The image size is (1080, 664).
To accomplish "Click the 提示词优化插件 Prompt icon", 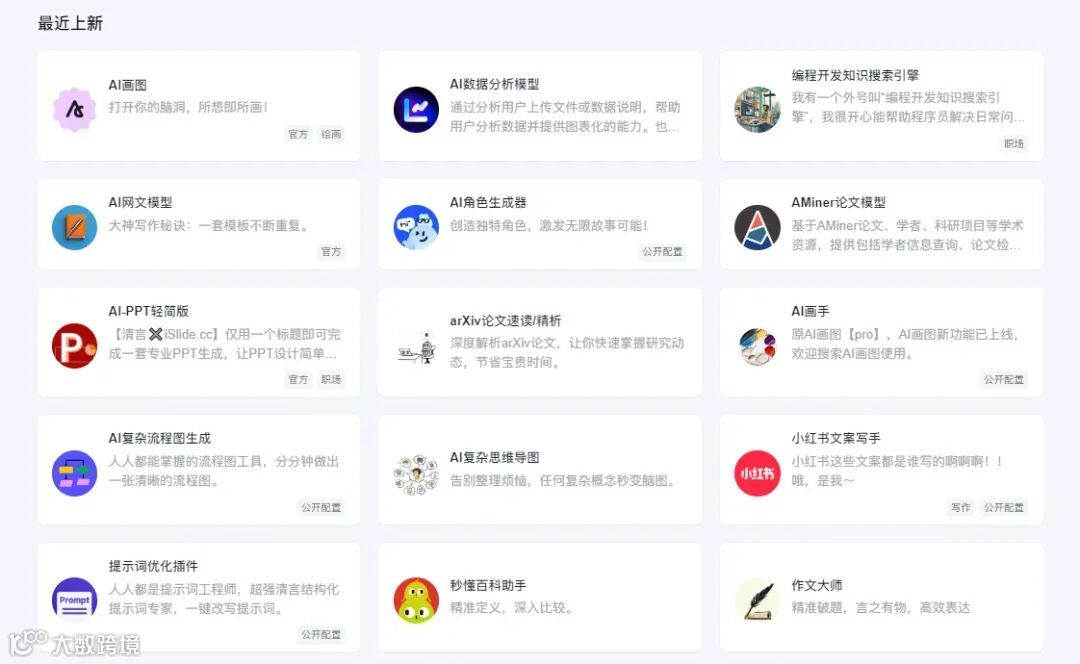I will pyautogui.click(x=74, y=598).
